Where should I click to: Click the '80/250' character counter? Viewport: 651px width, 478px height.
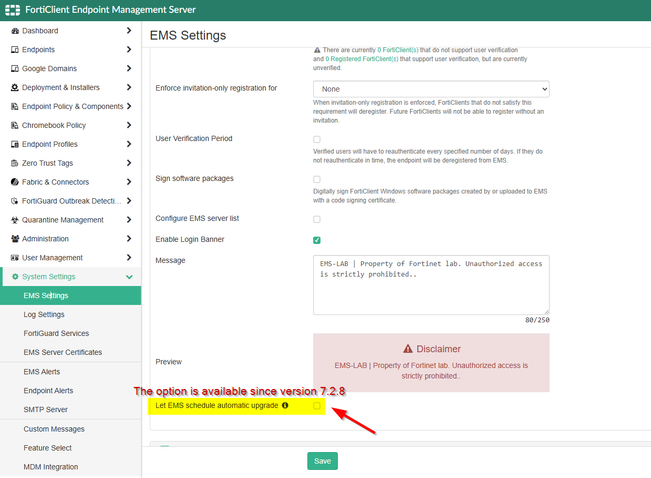(537, 320)
